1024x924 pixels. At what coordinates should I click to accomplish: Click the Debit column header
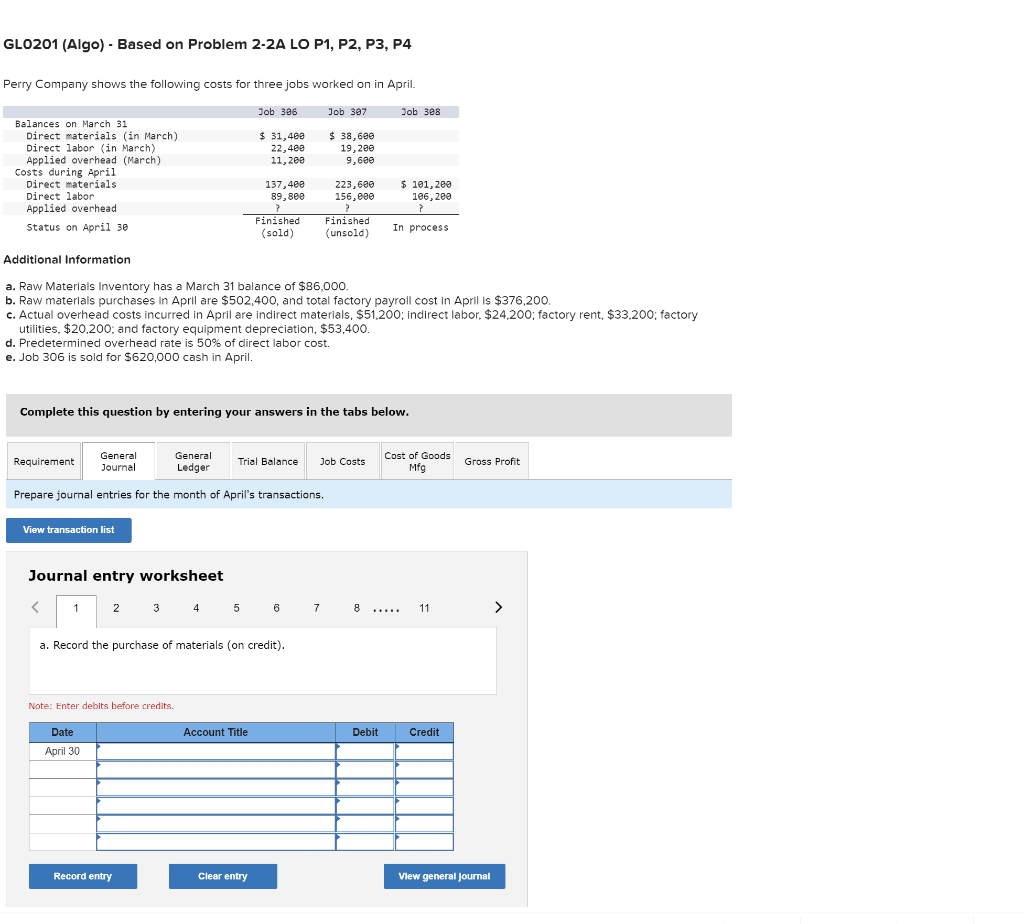365,733
